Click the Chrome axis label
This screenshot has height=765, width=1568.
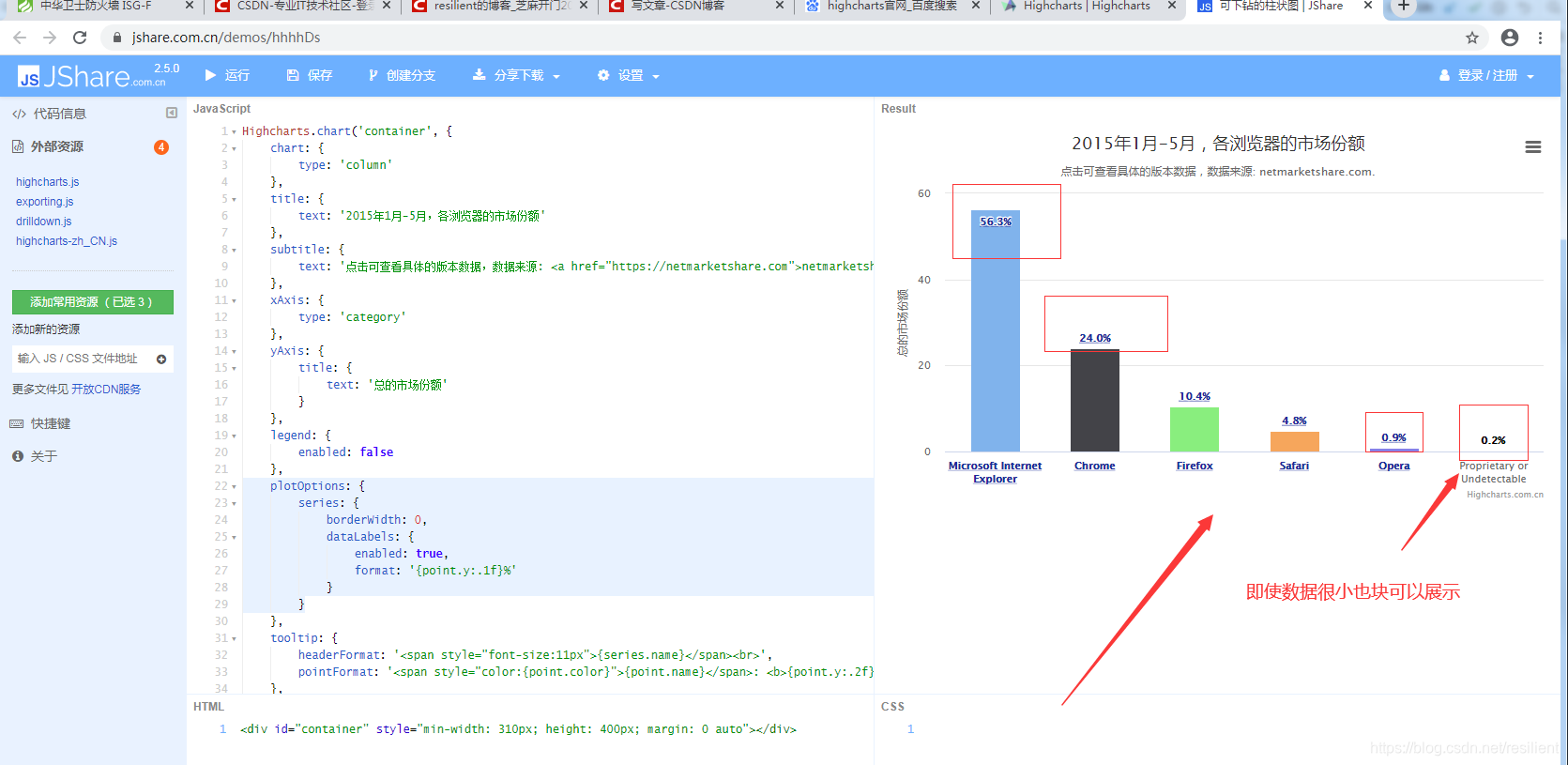click(1095, 466)
